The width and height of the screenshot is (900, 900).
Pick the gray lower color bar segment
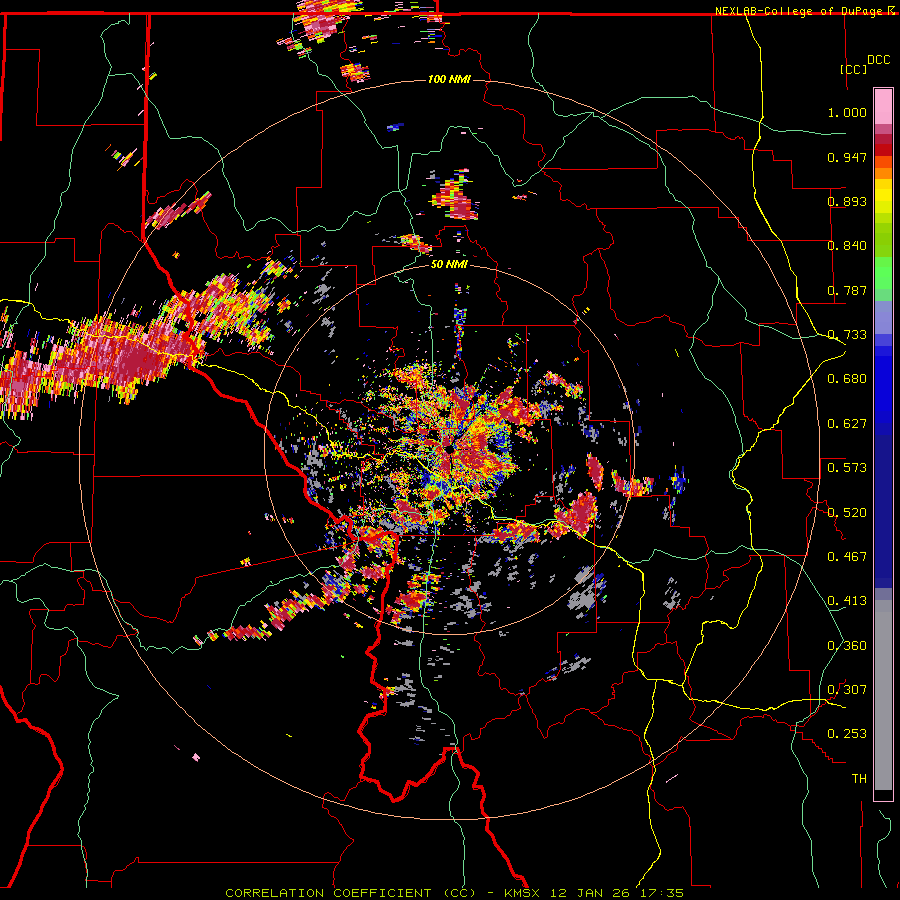pos(883,695)
